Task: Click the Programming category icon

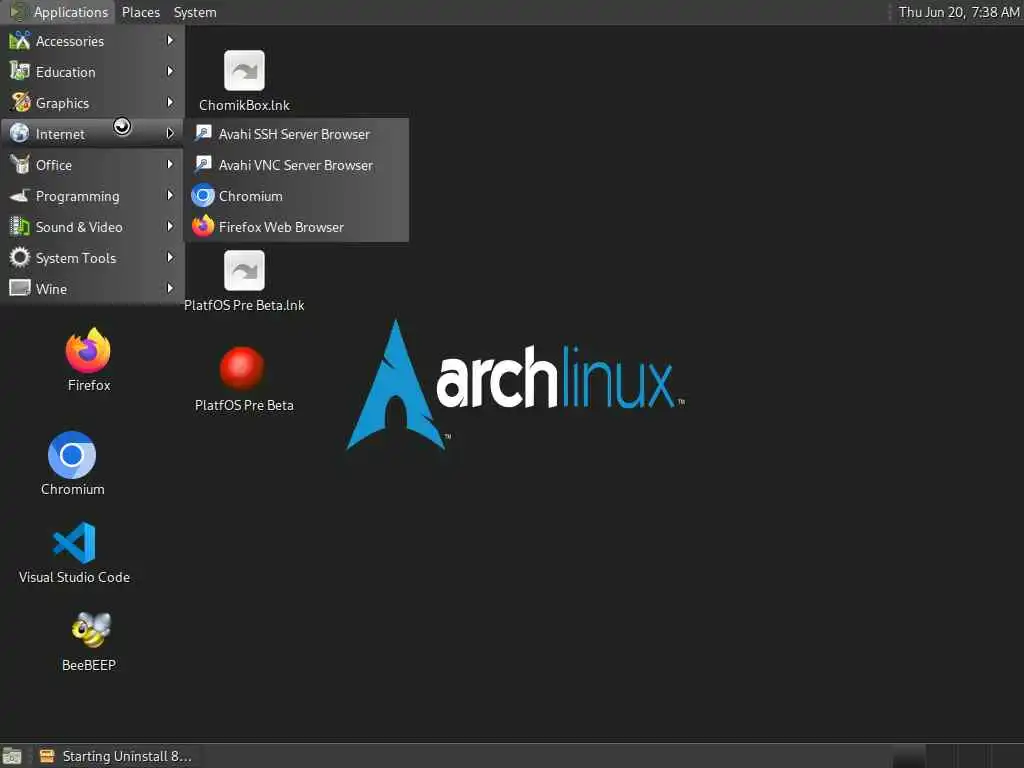Action: click(x=20, y=195)
